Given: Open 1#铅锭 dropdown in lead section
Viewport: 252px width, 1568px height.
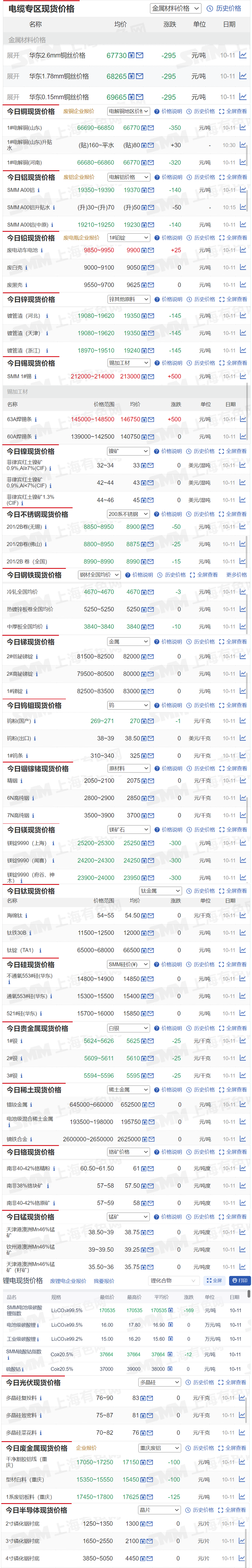Looking at the screenshot, I should tap(128, 238).
